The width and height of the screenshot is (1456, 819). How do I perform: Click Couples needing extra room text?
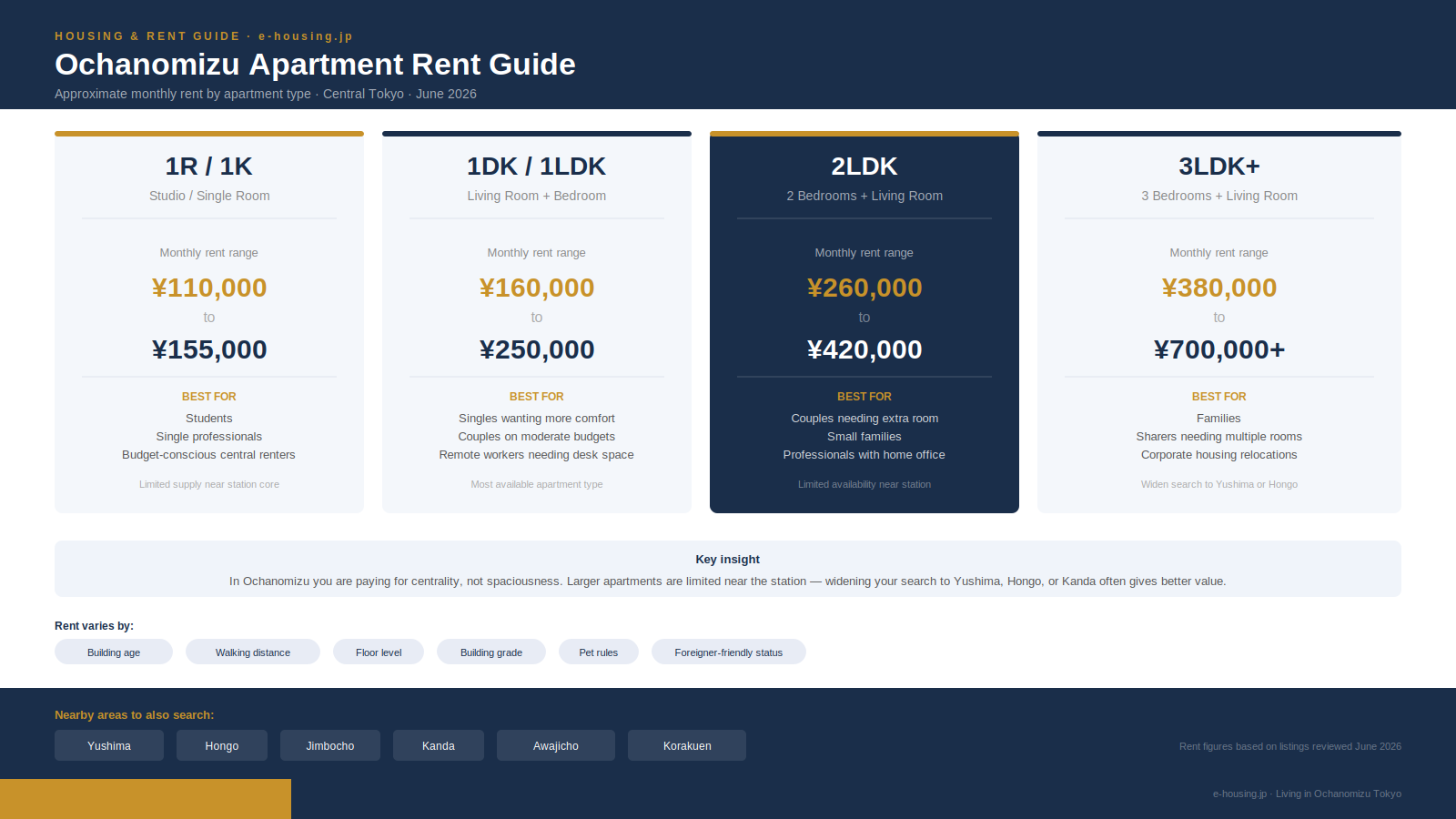pyautogui.click(x=864, y=419)
